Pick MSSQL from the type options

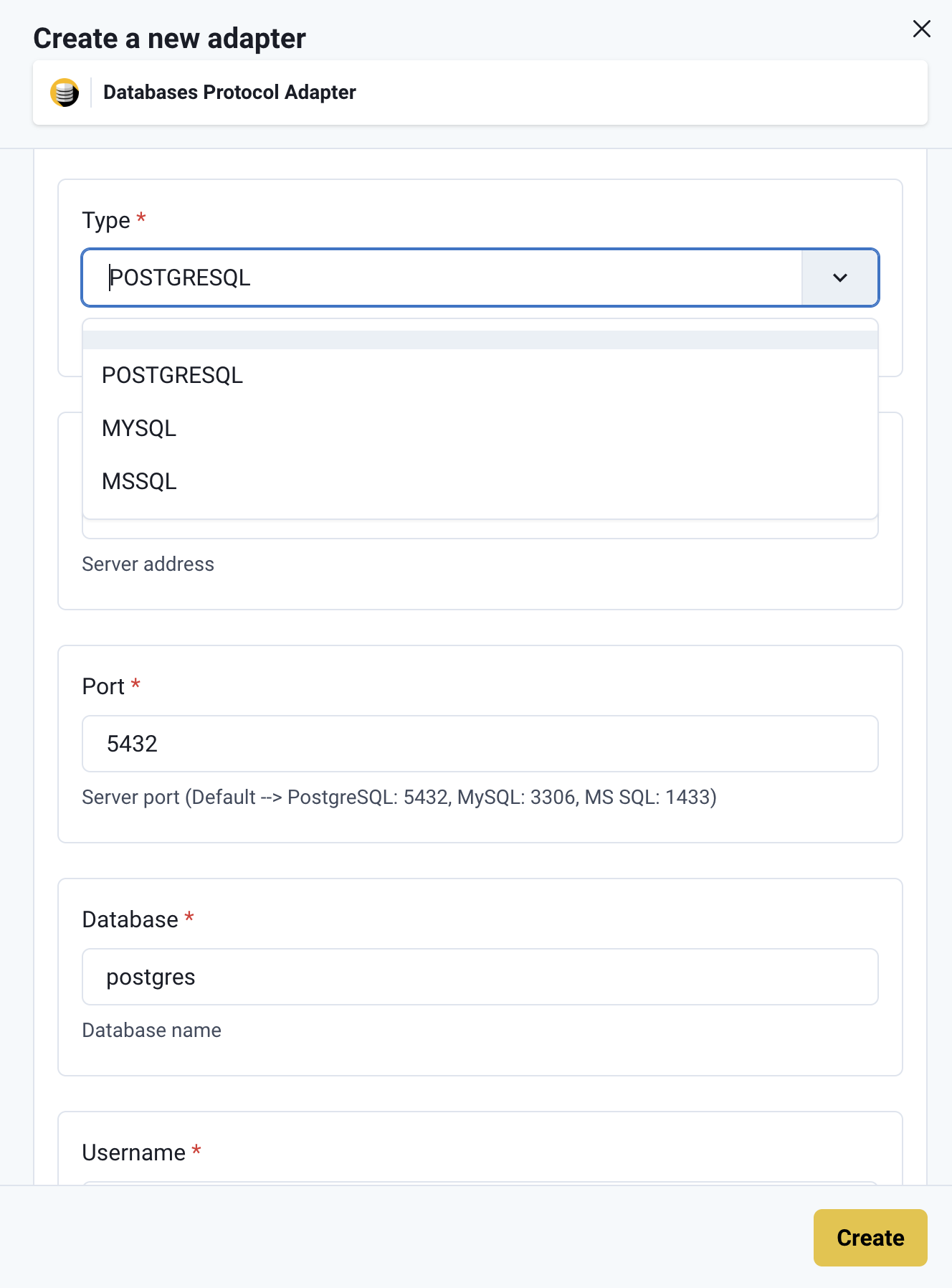pos(480,481)
